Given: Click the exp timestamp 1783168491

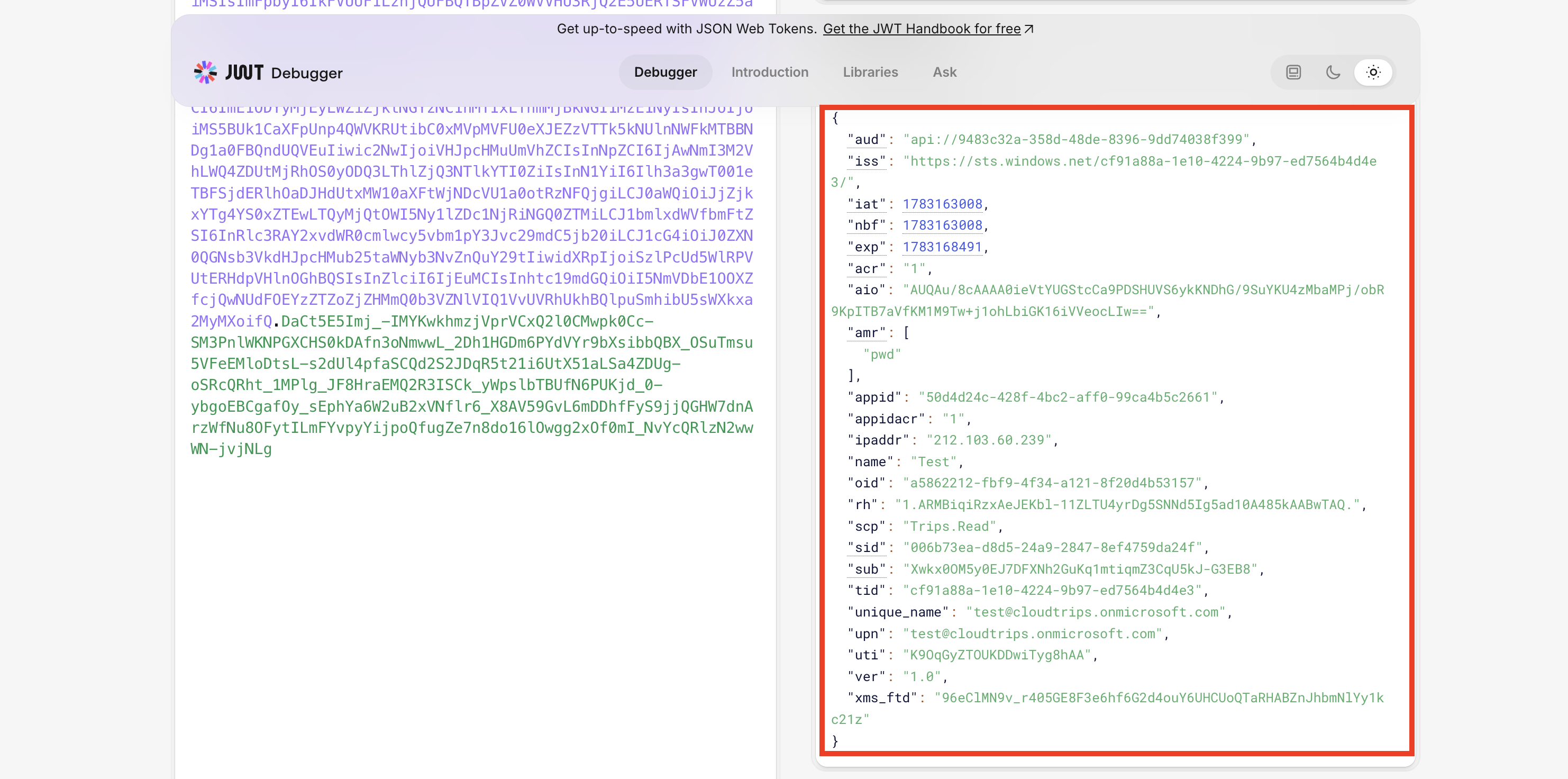Looking at the screenshot, I should click(x=942, y=247).
